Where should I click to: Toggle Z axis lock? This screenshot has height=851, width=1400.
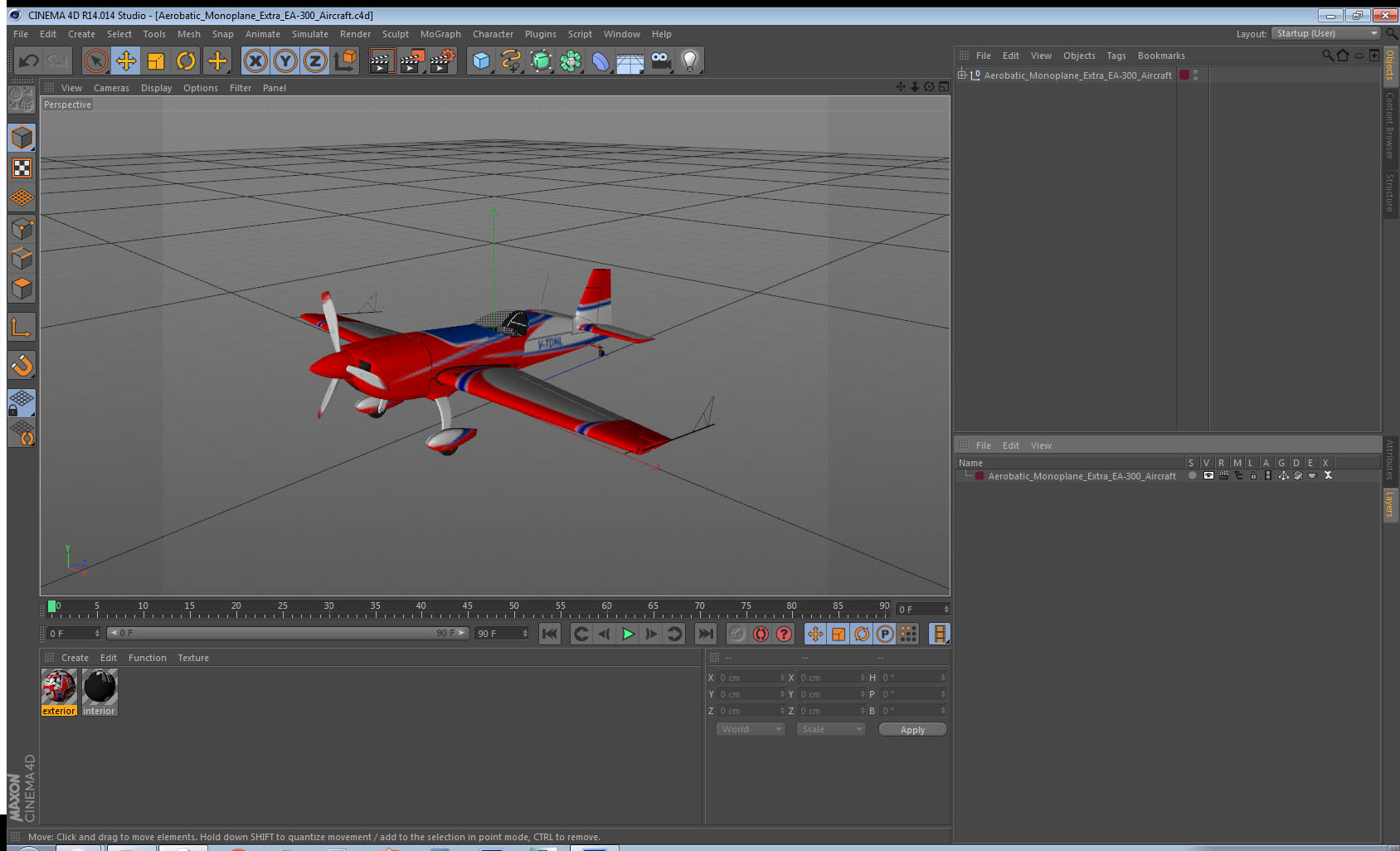coord(315,61)
